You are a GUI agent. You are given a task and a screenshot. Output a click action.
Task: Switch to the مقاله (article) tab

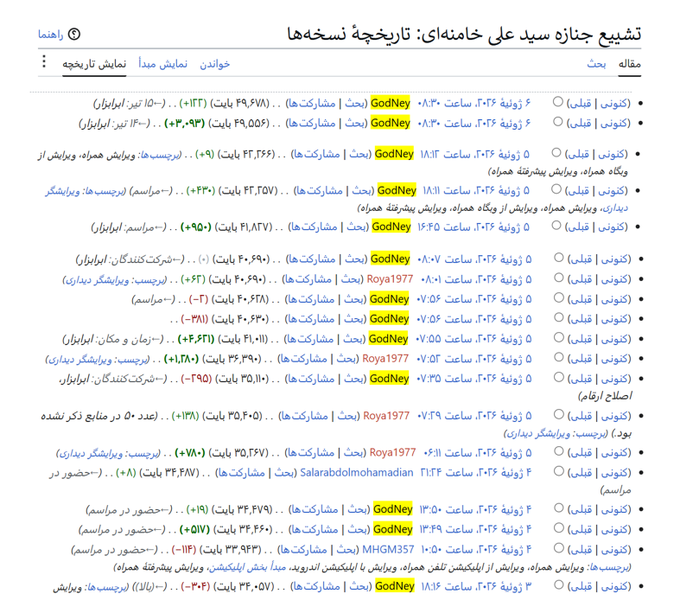(x=629, y=64)
